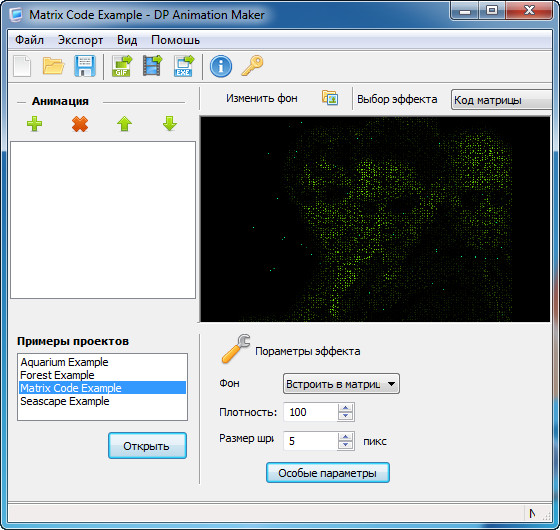Click the new blank project icon
The image size is (560, 530).
click(22, 66)
